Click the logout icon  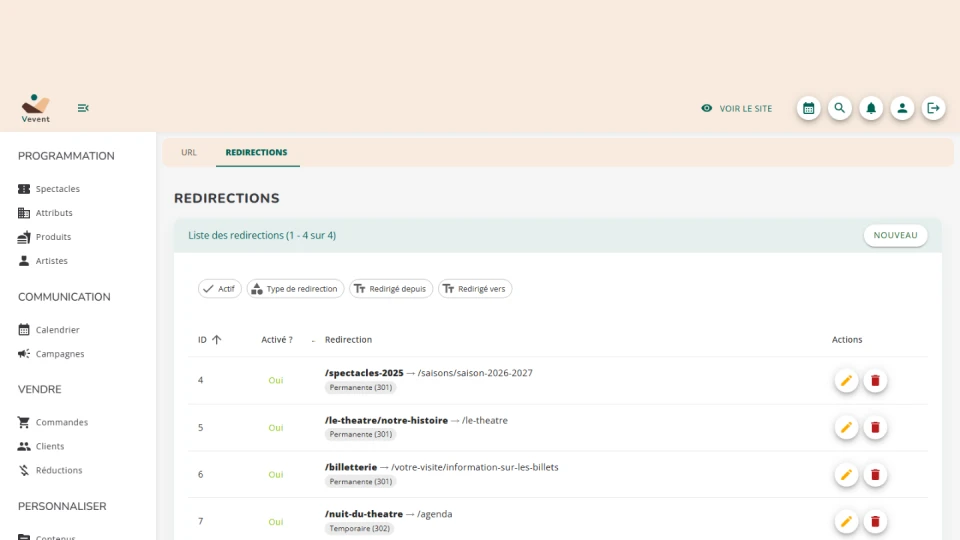point(934,108)
